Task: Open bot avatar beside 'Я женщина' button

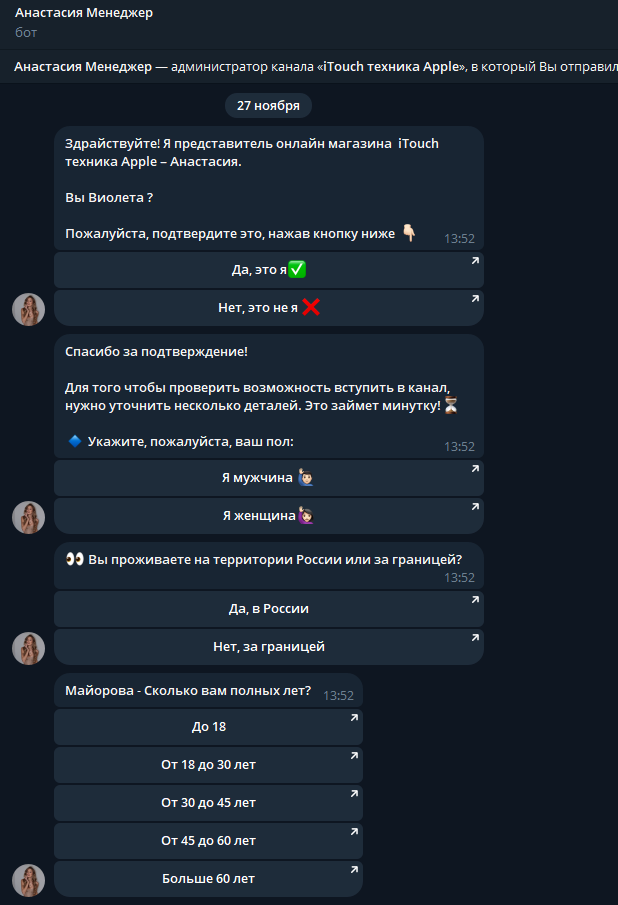Action: 29,517
